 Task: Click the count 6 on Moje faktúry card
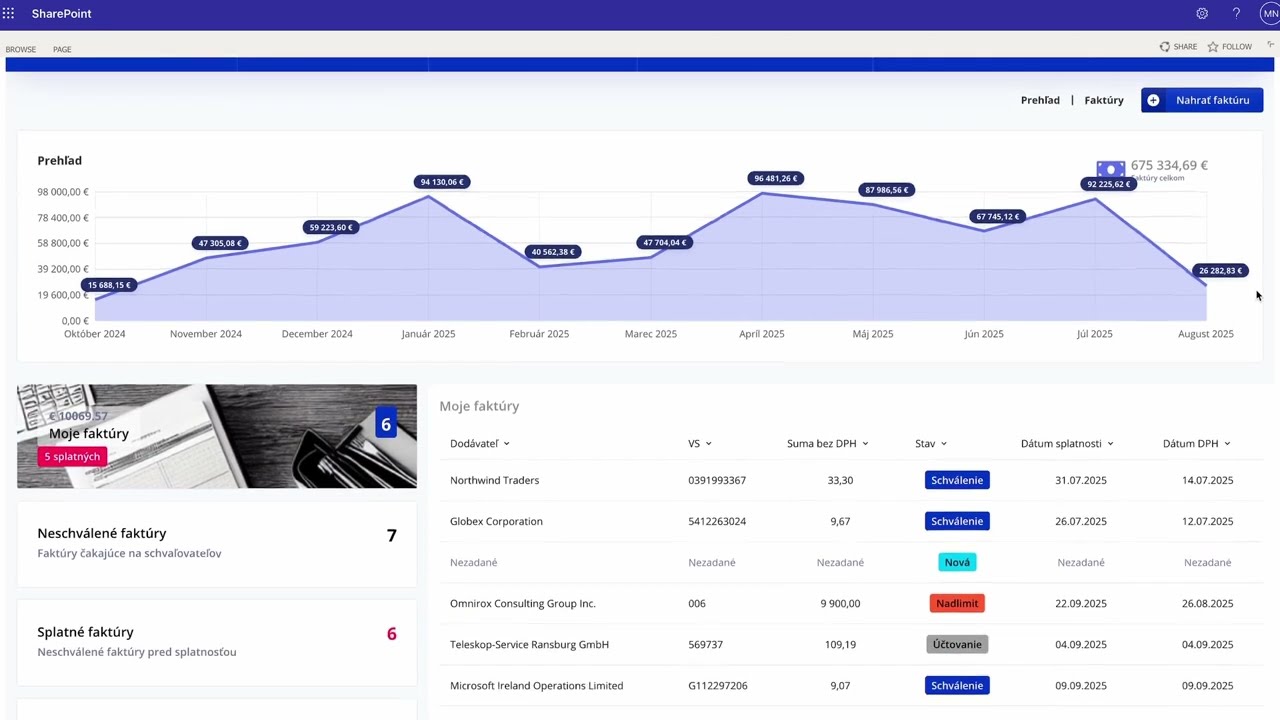(386, 425)
